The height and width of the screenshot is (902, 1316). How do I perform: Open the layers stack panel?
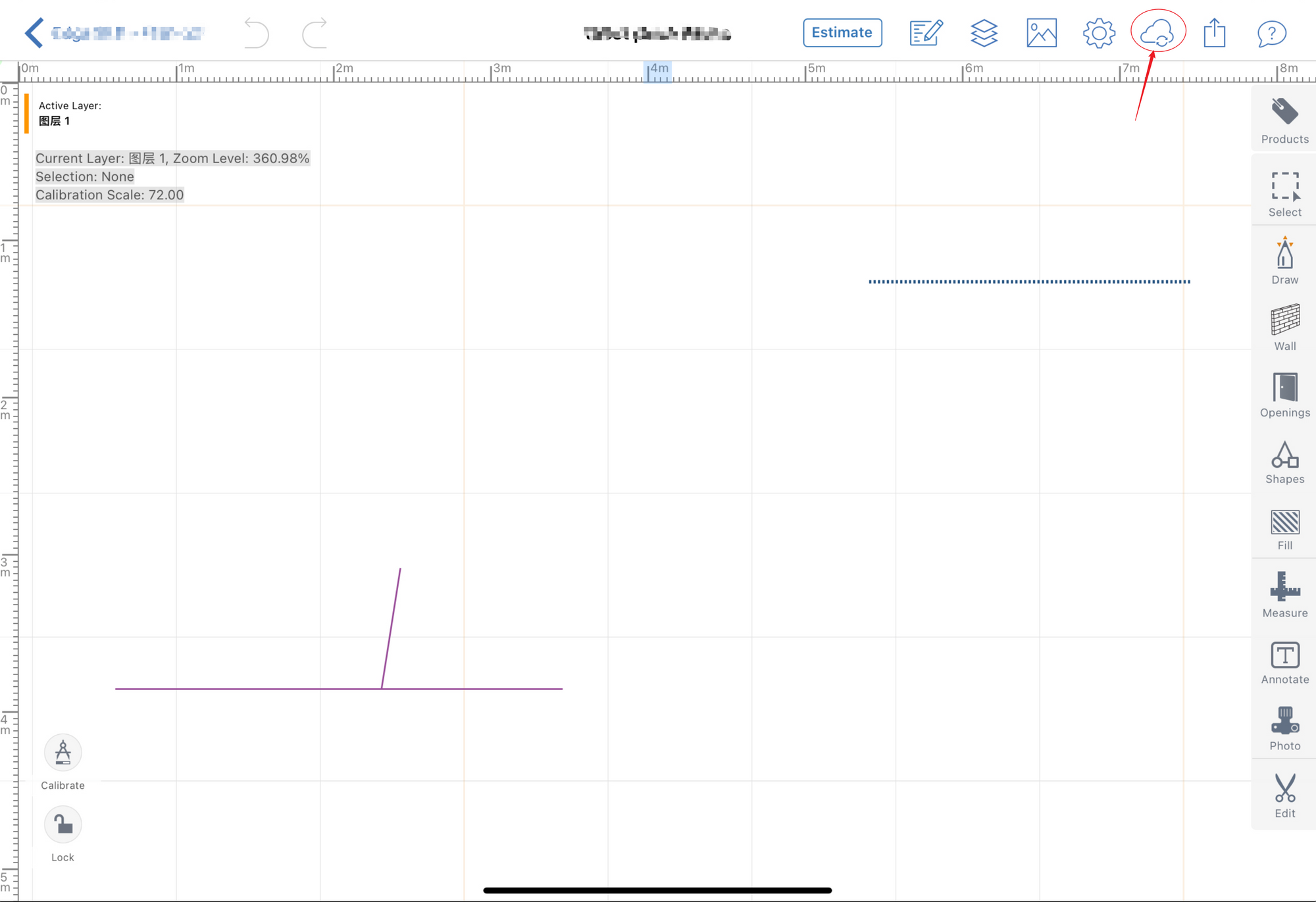coord(984,33)
